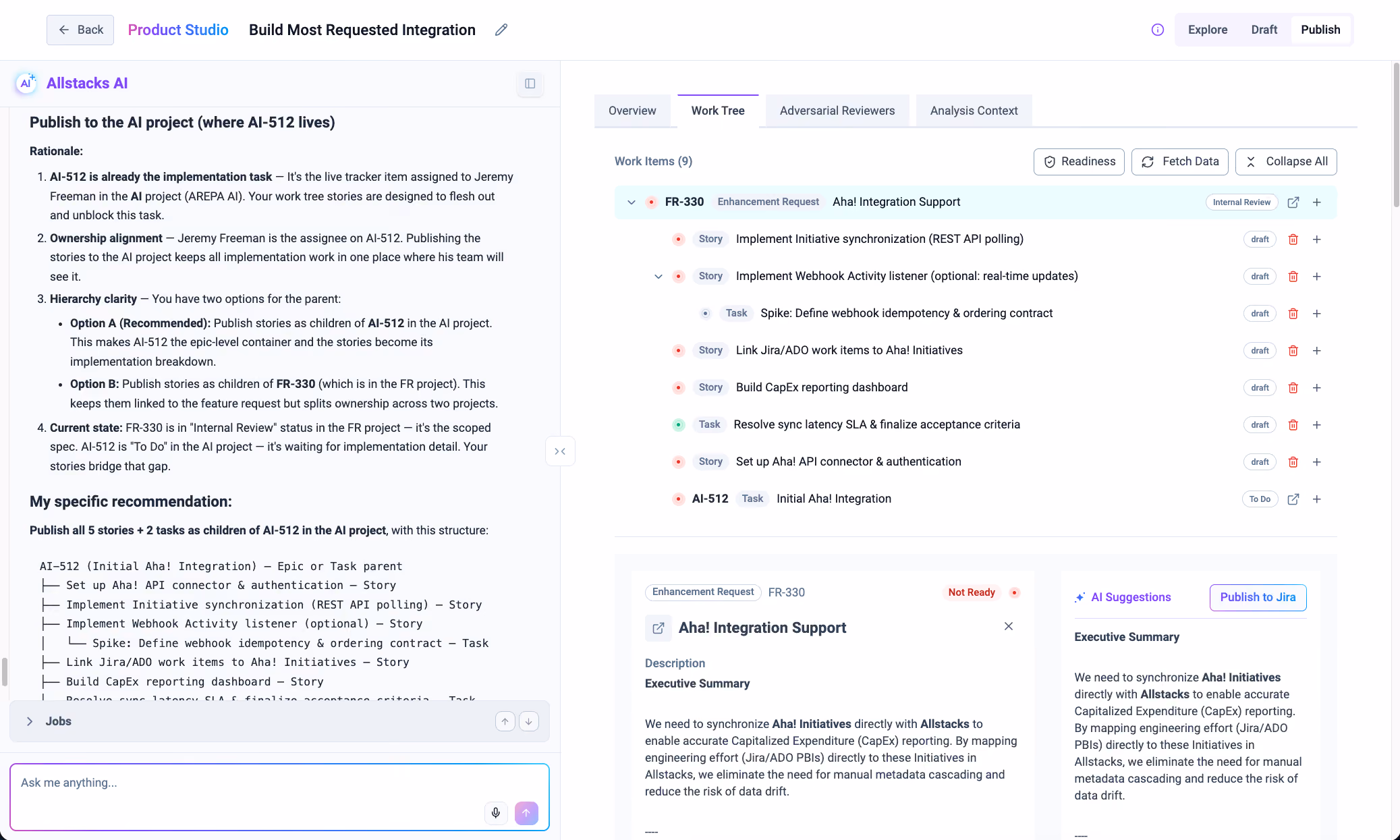Select the Build CapEx reporting dashboard row
Viewport: 1400px width, 840px height.
[975, 388]
